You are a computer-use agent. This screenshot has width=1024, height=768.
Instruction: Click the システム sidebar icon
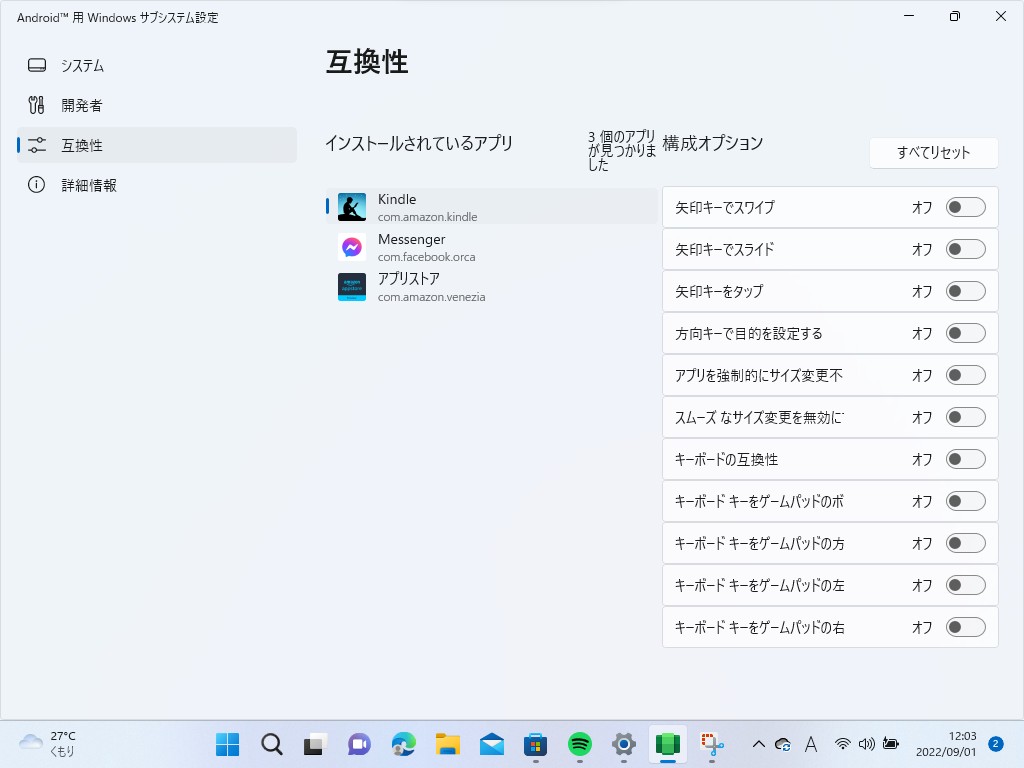click(36, 65)
